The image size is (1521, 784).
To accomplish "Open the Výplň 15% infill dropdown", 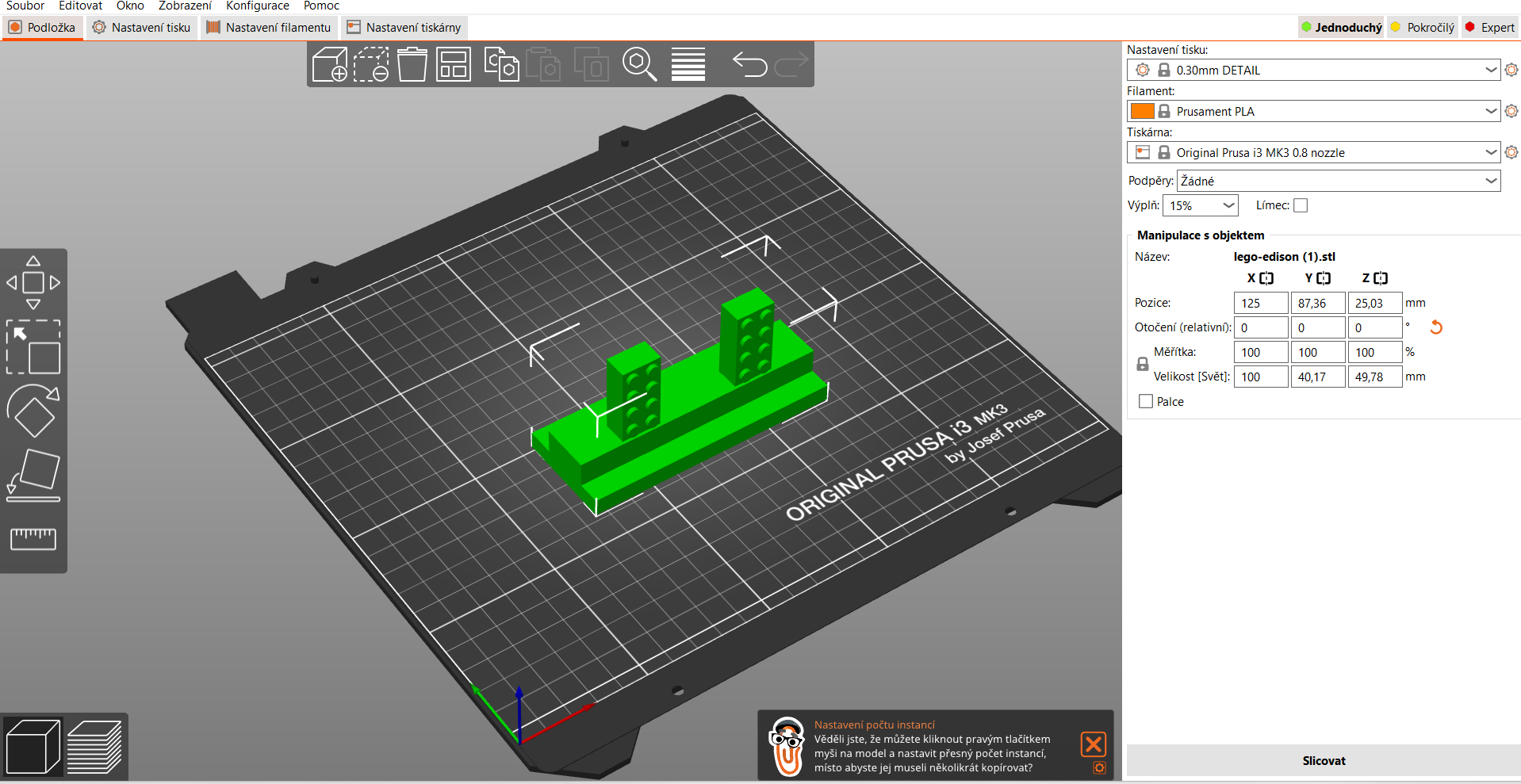I will (1201, 205).
